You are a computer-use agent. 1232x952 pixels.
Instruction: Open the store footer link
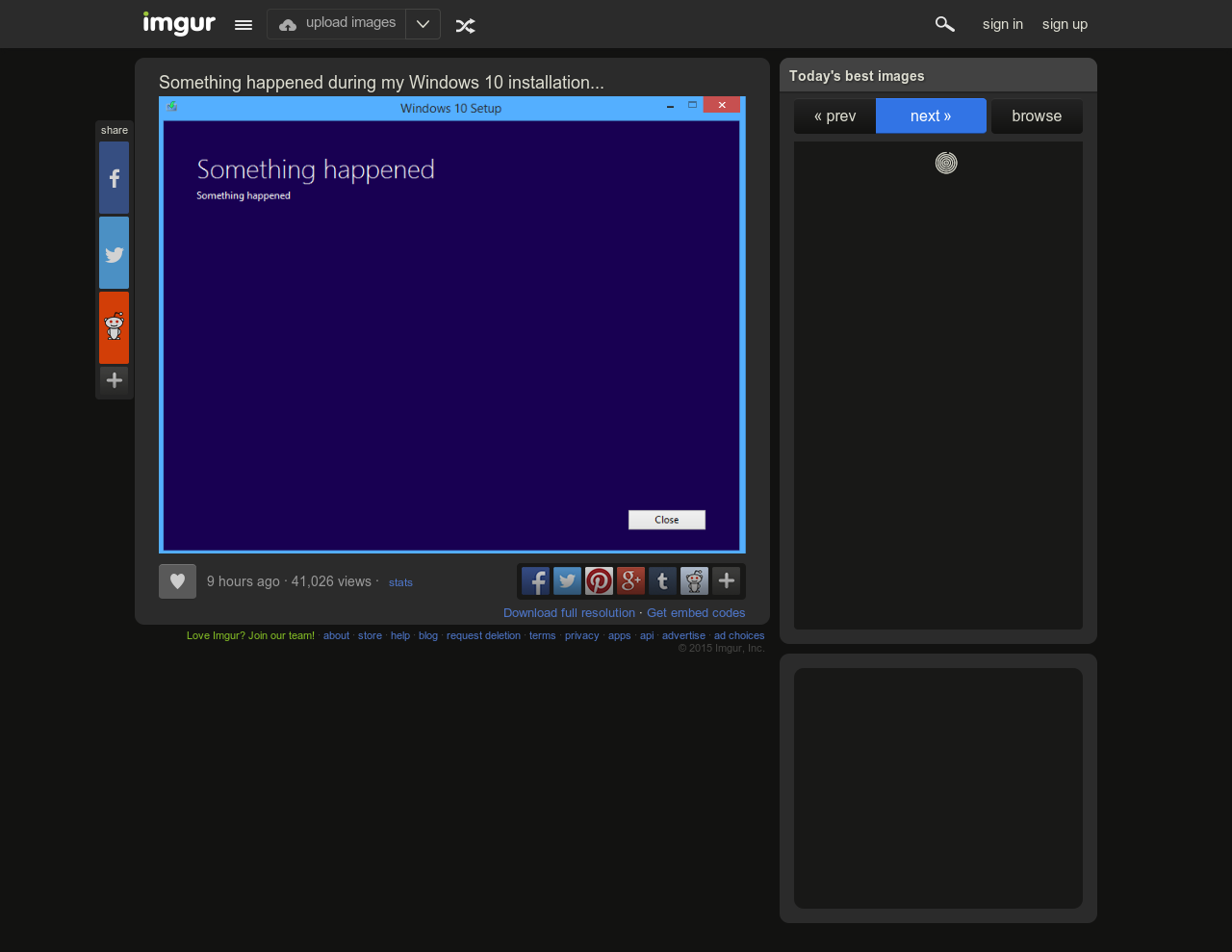[370, 635]
